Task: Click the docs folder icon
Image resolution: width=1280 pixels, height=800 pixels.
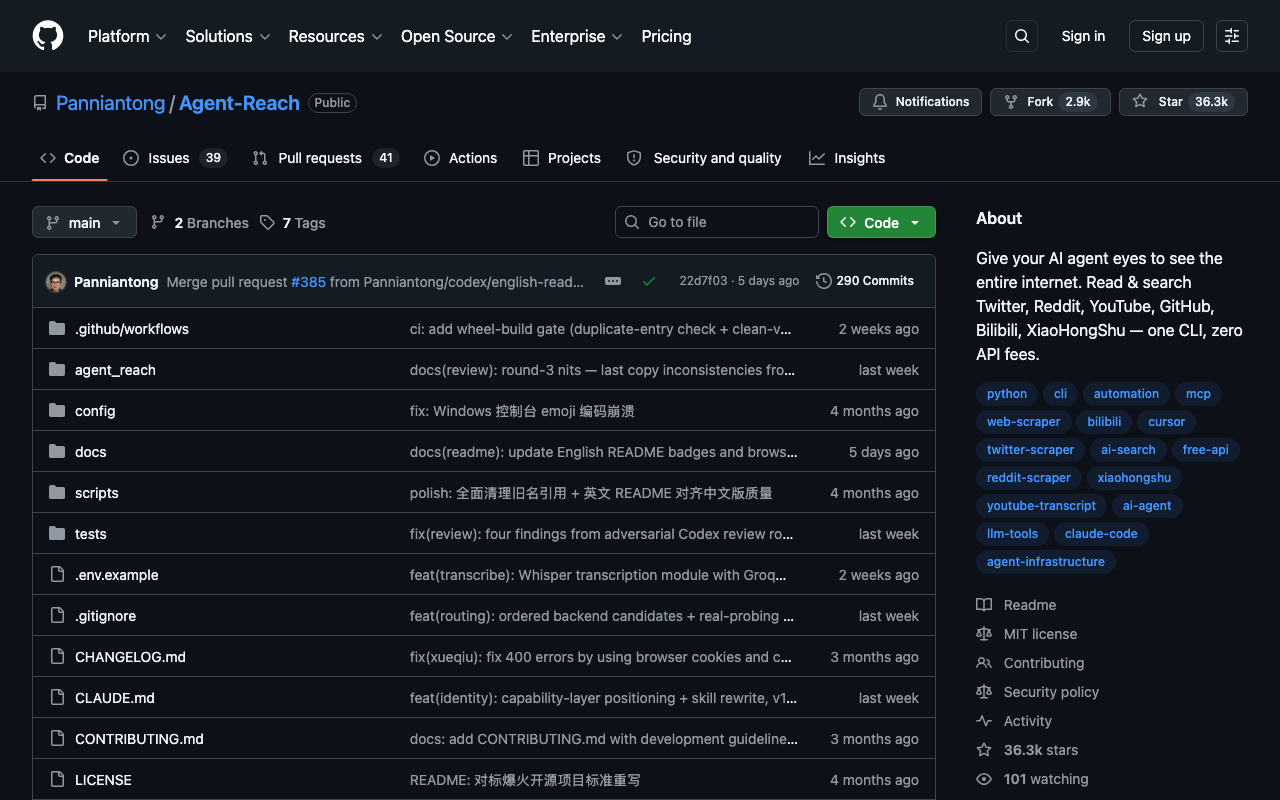Action: (x=57, y=452)
